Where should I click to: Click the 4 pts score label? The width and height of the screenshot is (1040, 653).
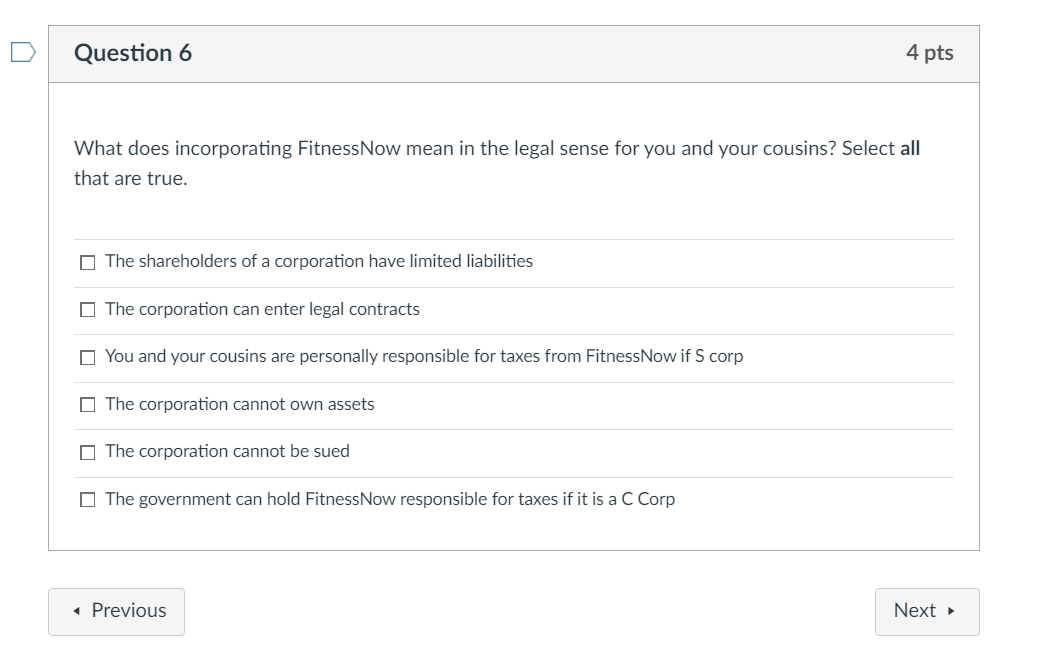click(x=929, y=53)
